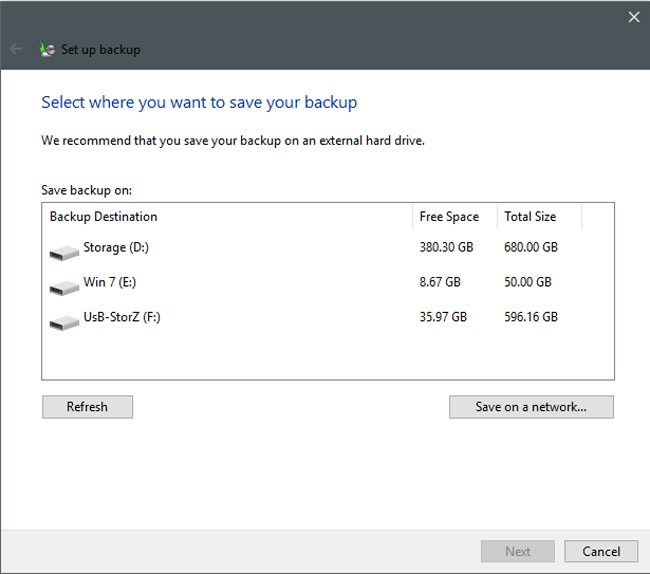Viewport: 650px width, 574px height.
Task: Click the Storage (D:) drive icon
Action: [64, 250]
